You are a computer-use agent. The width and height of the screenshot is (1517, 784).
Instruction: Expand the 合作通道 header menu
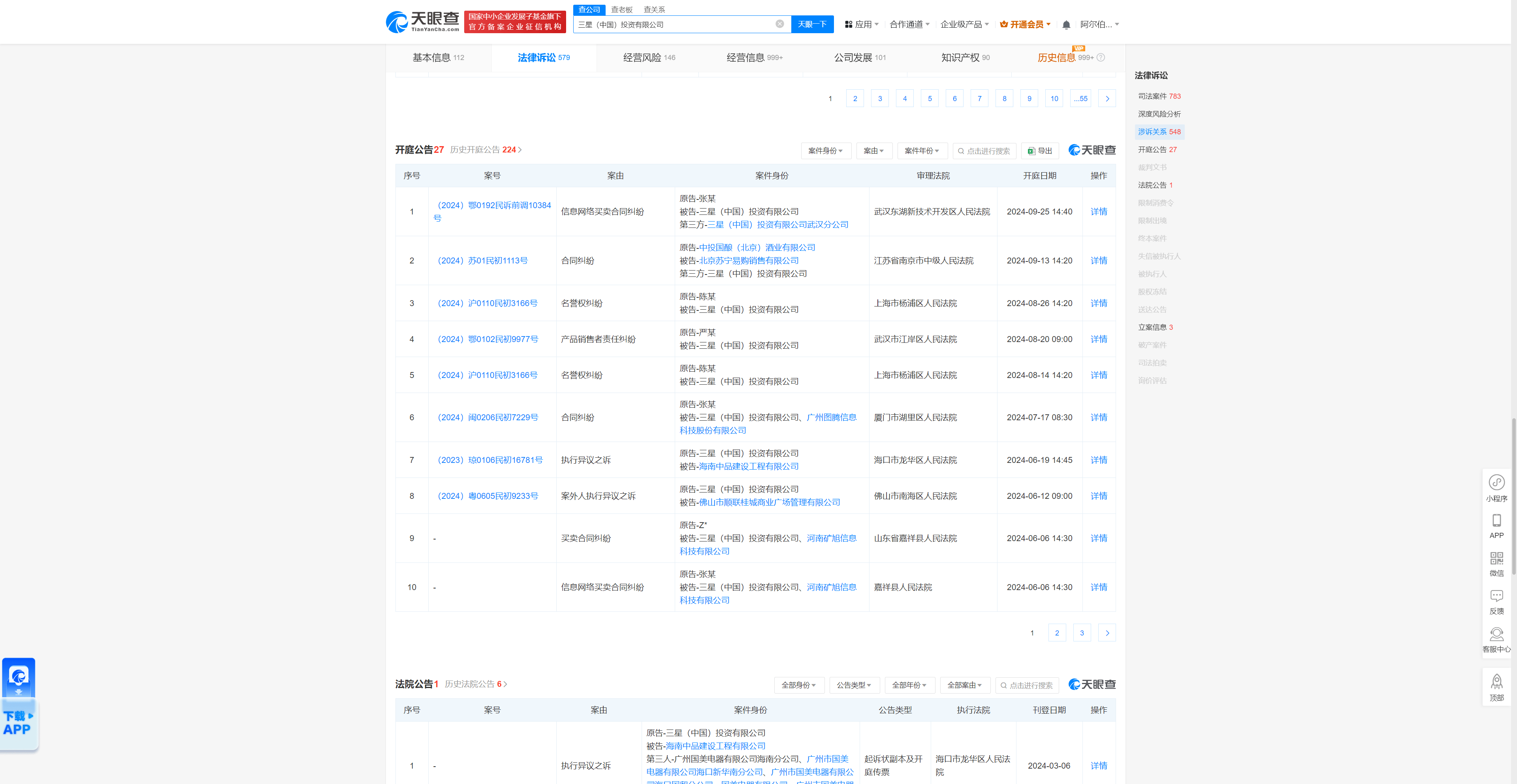(x=909, y=24)
